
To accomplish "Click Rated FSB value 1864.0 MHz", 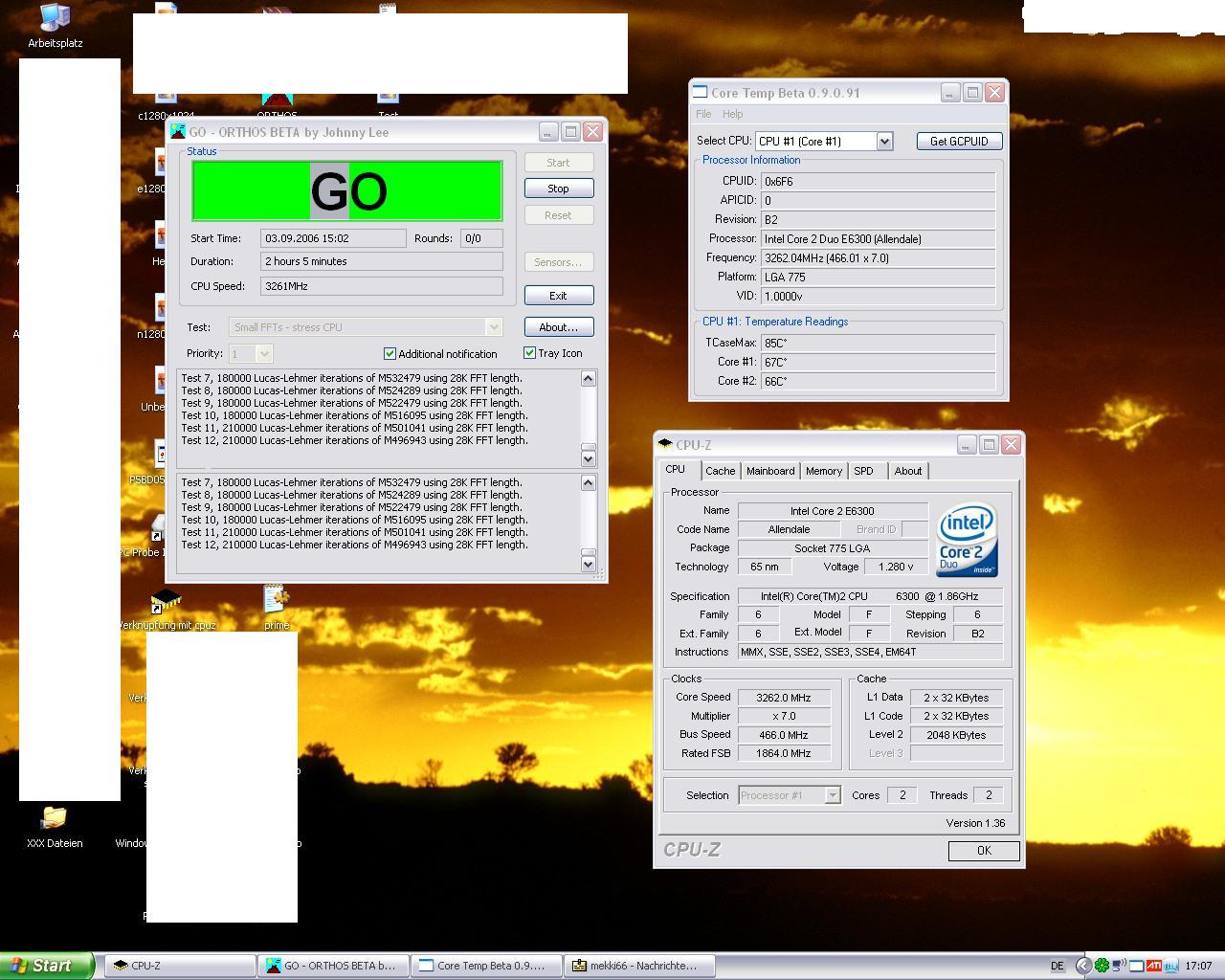I will click(x=784, y=753).
